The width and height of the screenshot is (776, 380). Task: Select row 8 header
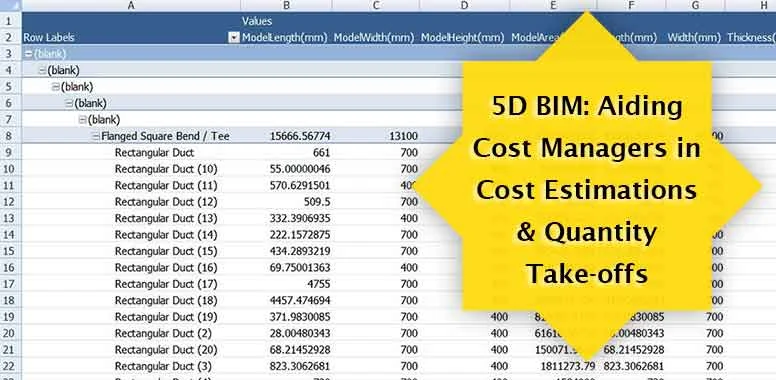point(10,136)
